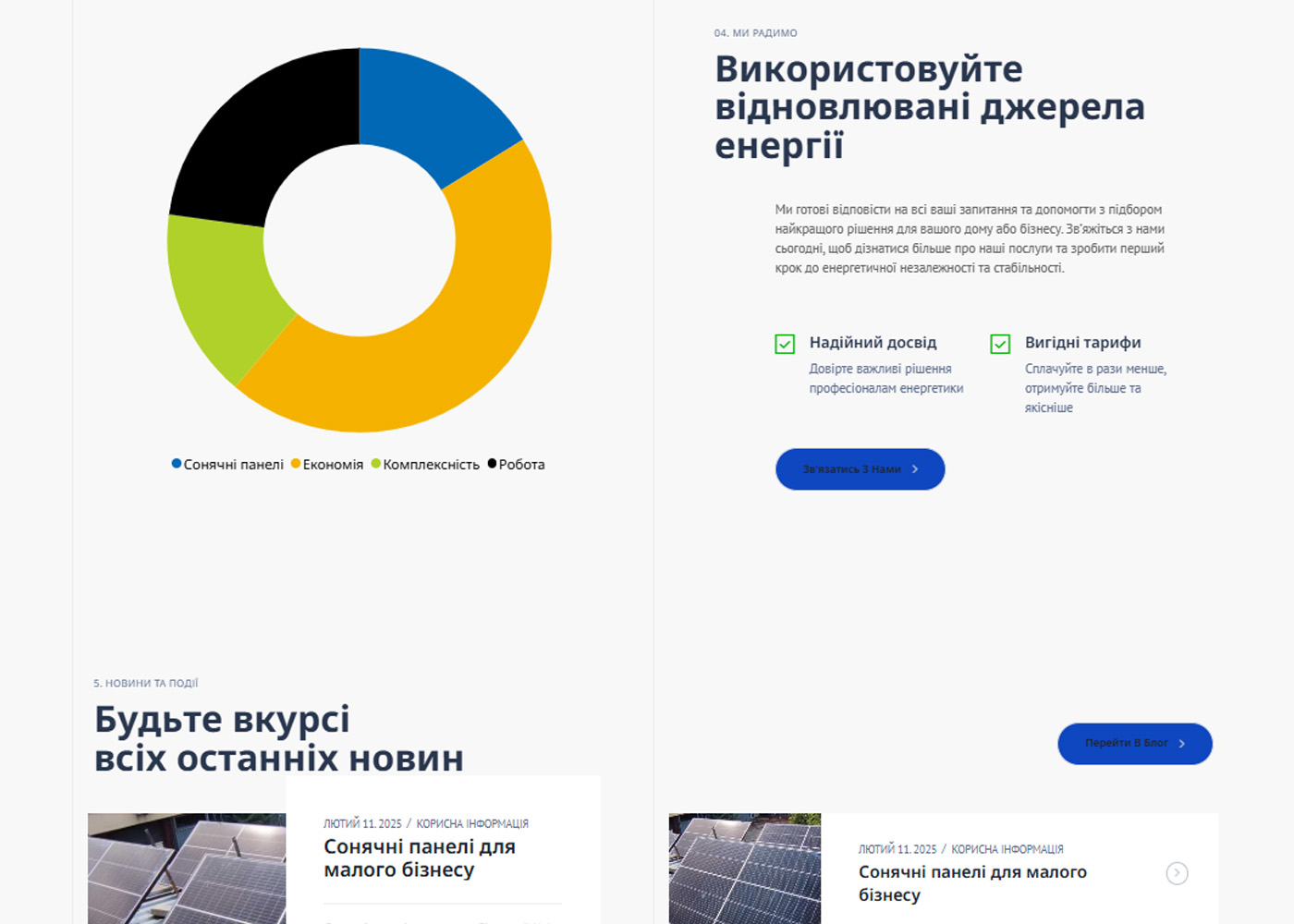Click the blue legend dot for Сонячні панелі
The width and height of the screenshot is (1294, 924).
tap(177, 464)
